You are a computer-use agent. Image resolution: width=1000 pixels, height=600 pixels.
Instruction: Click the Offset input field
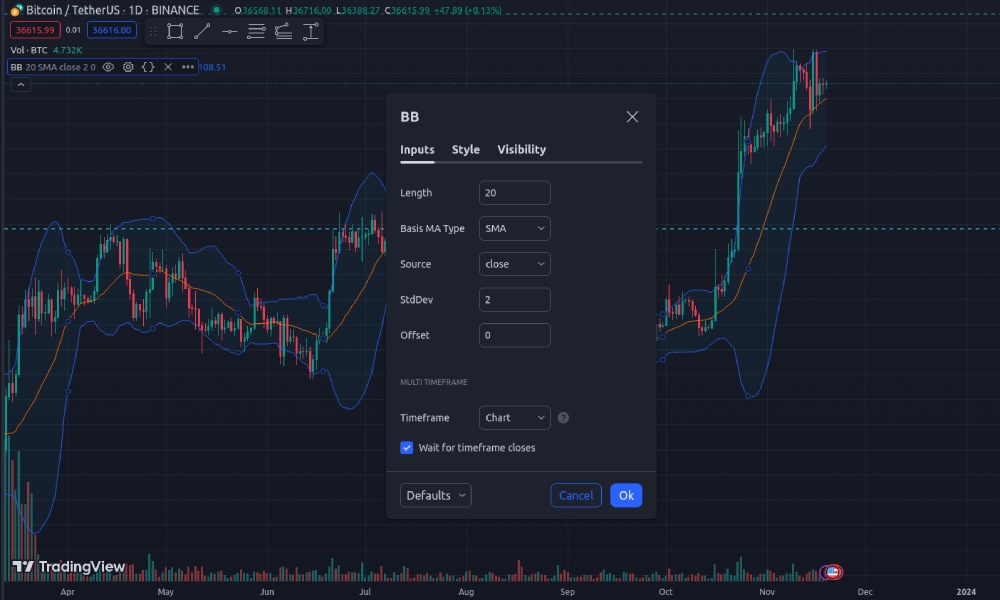tap(515, 335)
